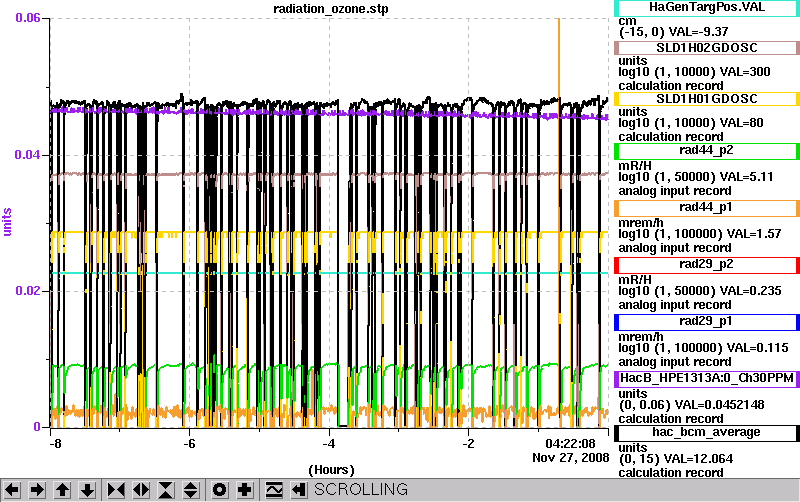Click the 04:22:08 timestamp on the time axis
Viewport: 800px width, 502px height.
coord(570,443)
